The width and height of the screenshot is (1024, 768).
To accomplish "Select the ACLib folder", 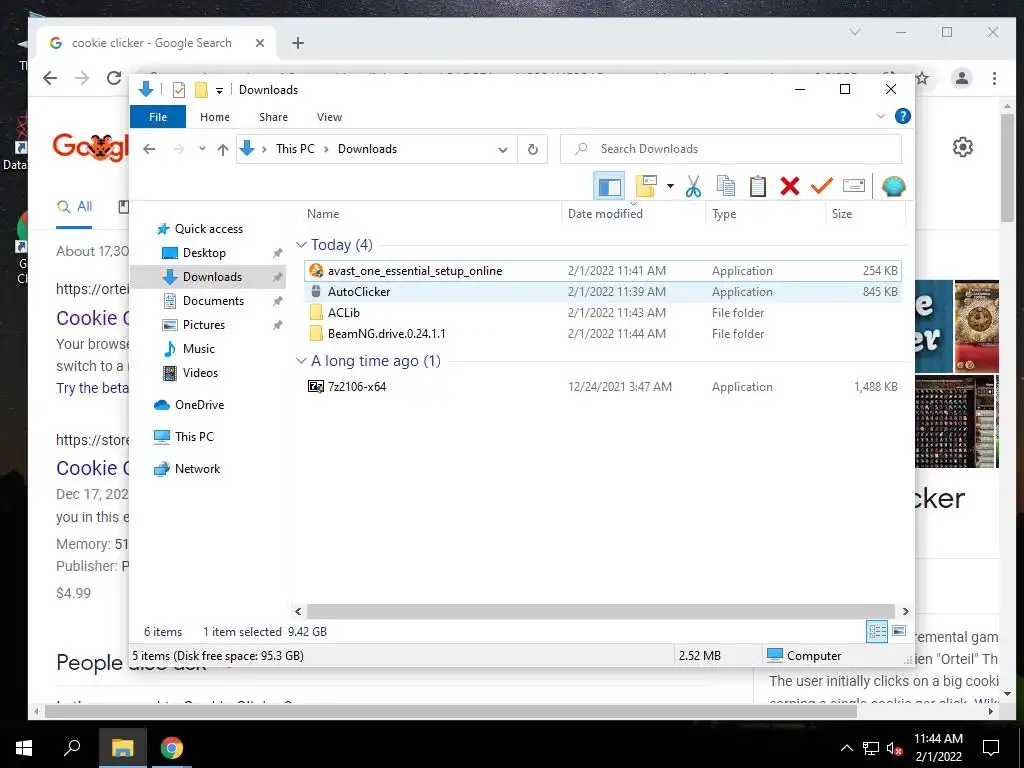I will (x=603, y=313).
